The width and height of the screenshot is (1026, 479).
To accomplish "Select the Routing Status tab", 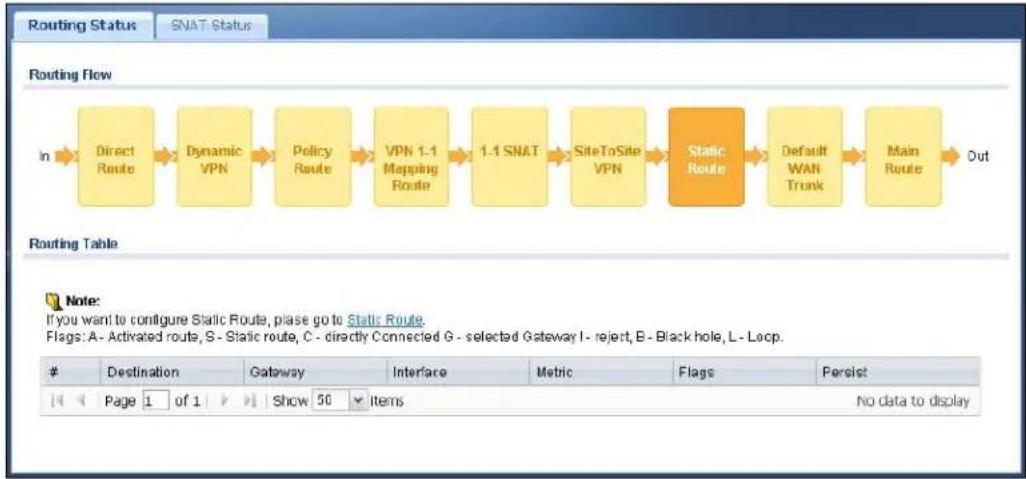I will coord(83,26).
